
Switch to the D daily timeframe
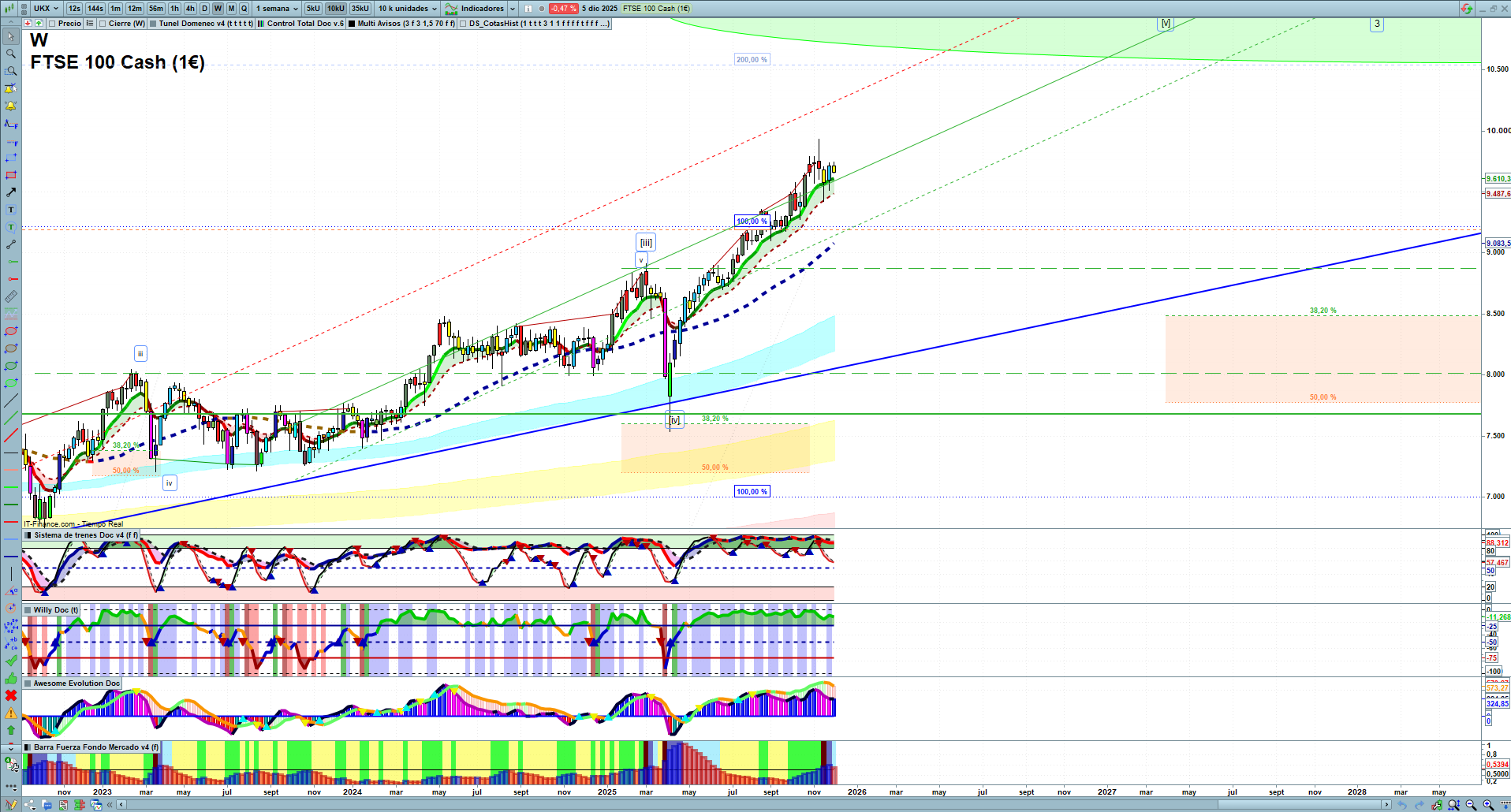pos(204,9)
